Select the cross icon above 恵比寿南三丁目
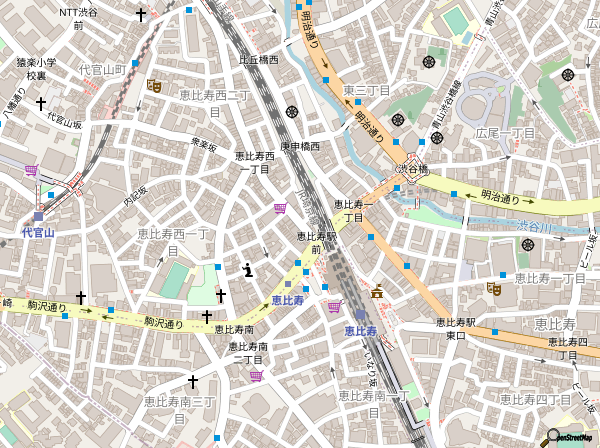 pyautogui.click(x=193, y=381)
